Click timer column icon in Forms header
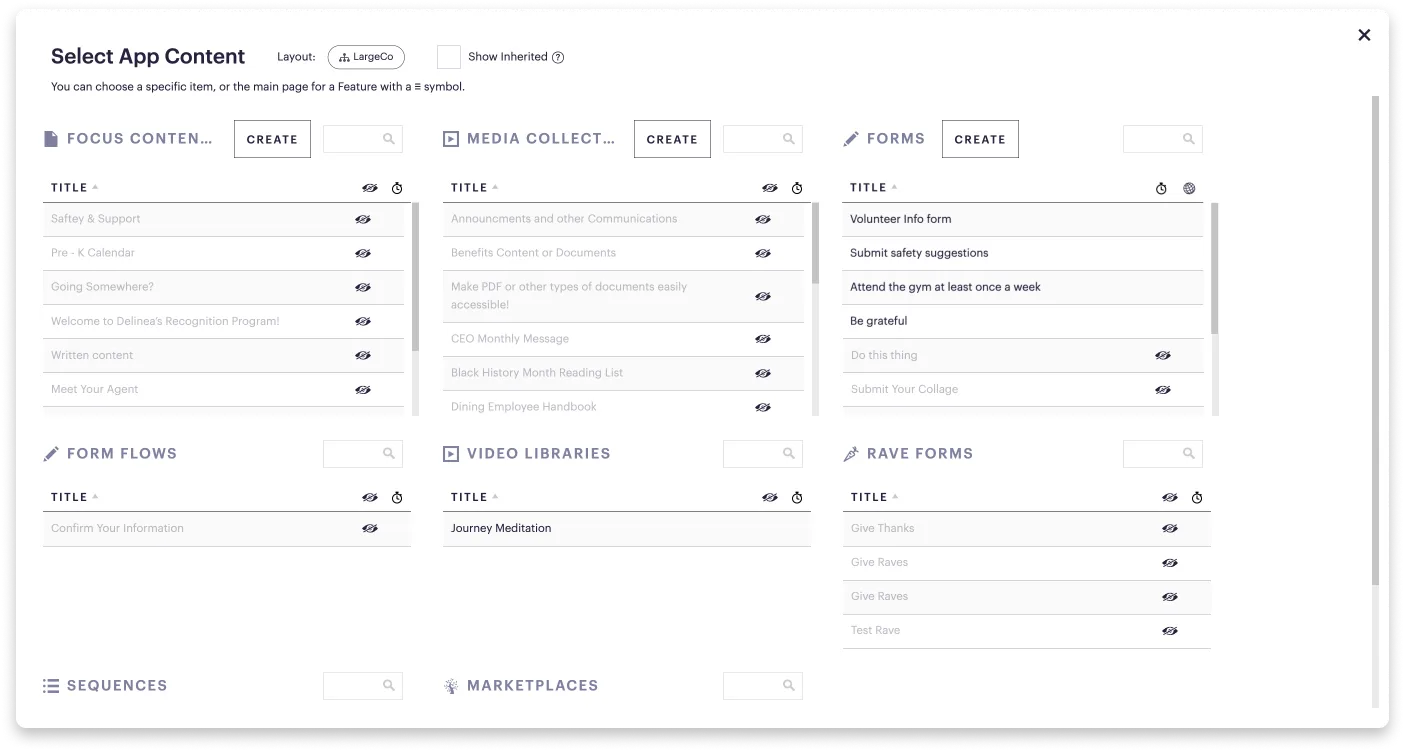The width and height of the screenshot is (1405, 751). 1161,188
